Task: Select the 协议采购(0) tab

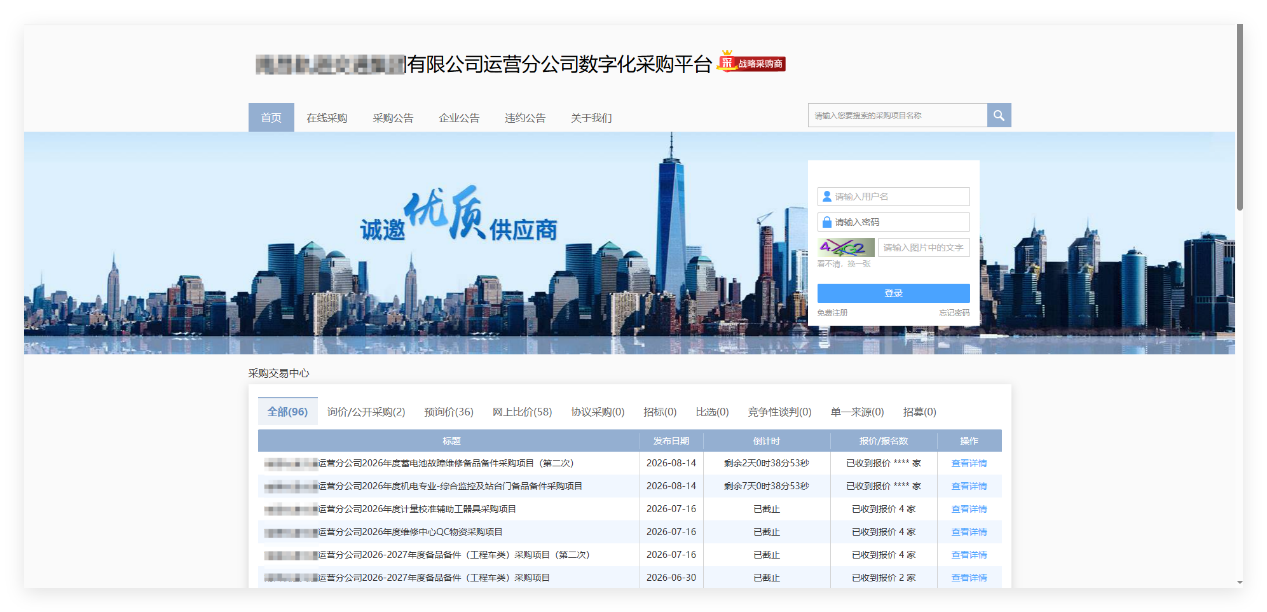Action: pyautogui.click(x=598, y=412)
